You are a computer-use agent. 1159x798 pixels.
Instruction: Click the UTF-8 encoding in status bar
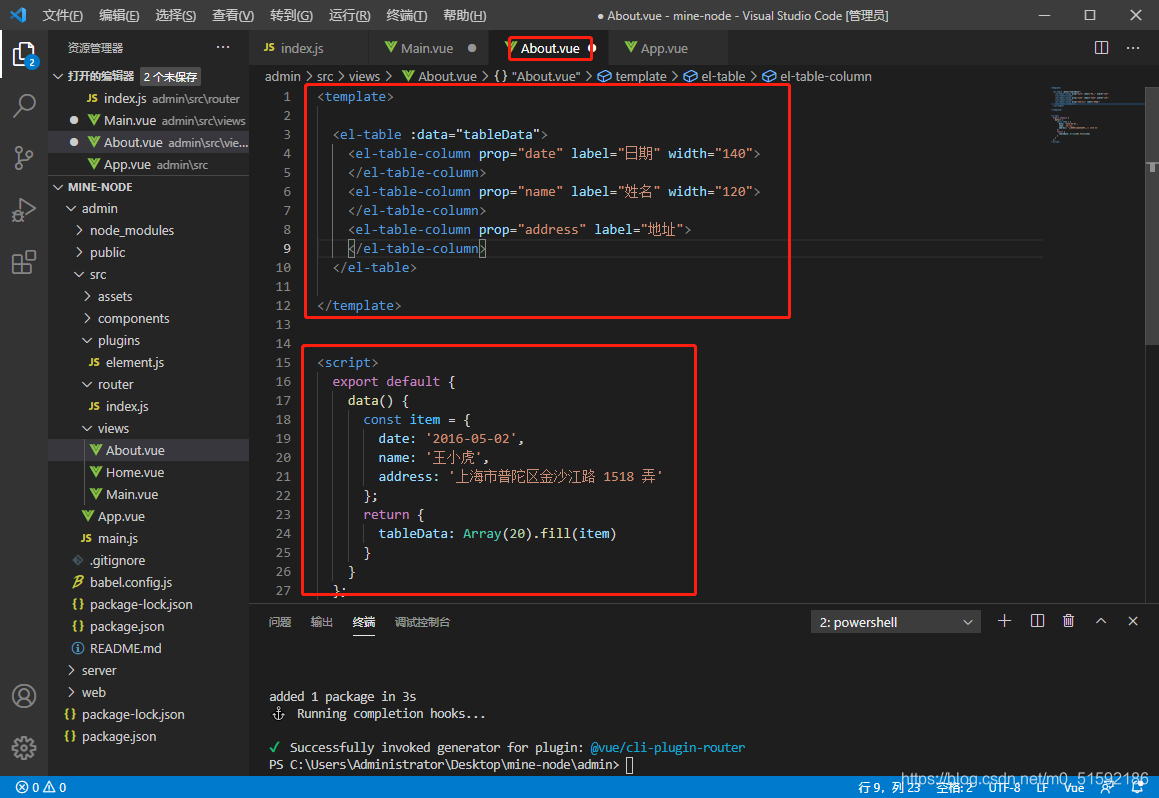[x=1004, y=787]
